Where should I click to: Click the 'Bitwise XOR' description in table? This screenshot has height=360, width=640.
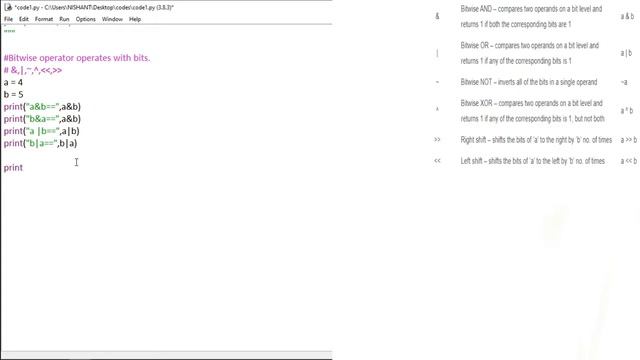click(532, 111)
